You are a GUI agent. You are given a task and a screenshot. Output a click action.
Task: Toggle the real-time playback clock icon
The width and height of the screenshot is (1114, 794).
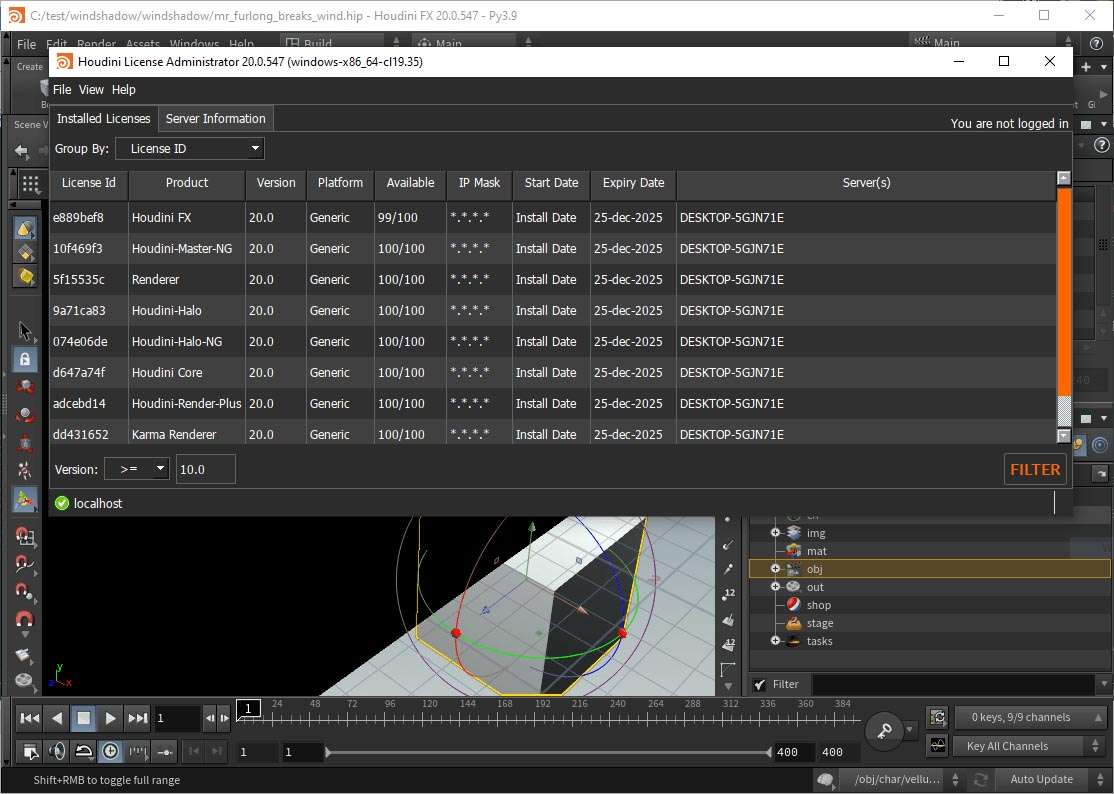coord(110,751)
